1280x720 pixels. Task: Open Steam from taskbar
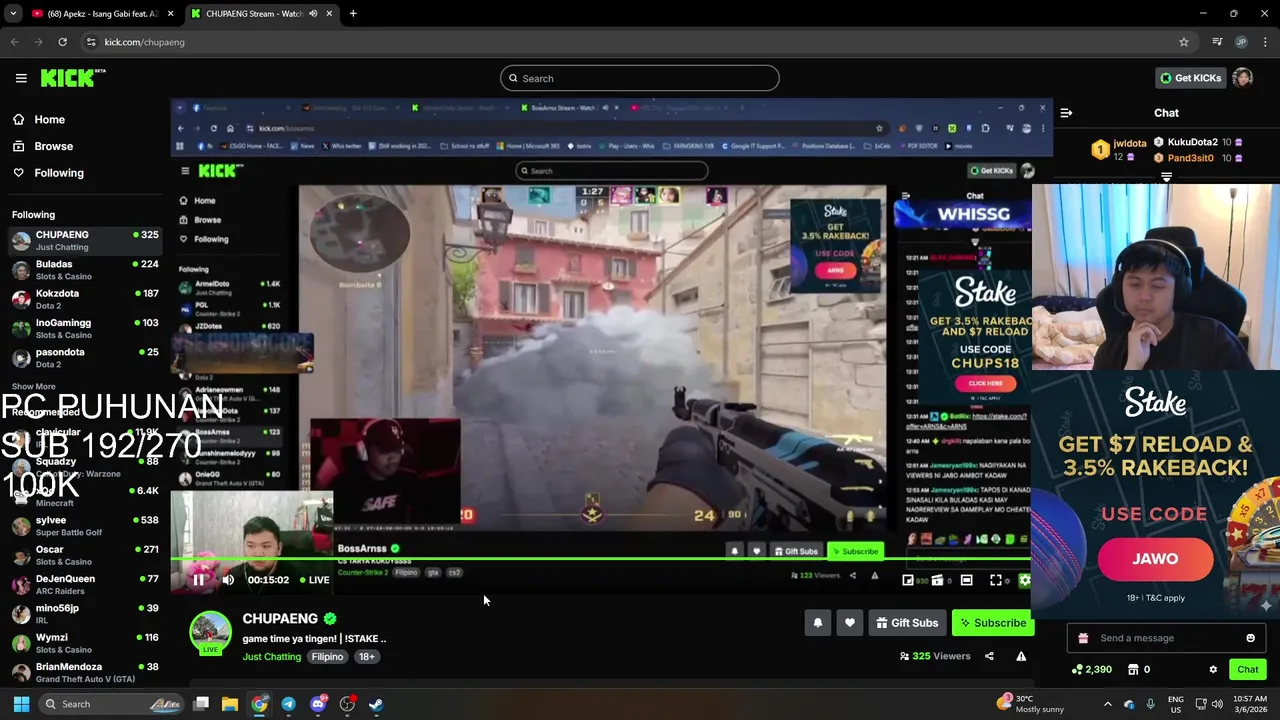(376, 704)
